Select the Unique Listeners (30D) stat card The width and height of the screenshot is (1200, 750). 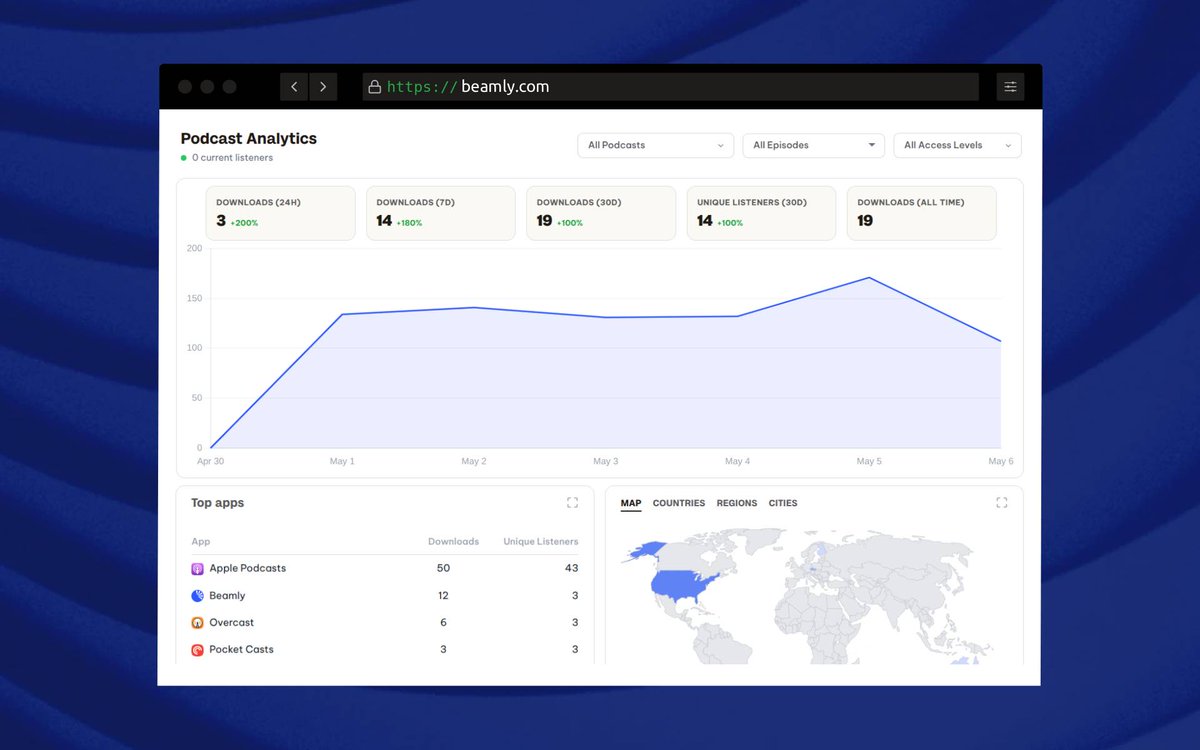click(x=762, y=213)
